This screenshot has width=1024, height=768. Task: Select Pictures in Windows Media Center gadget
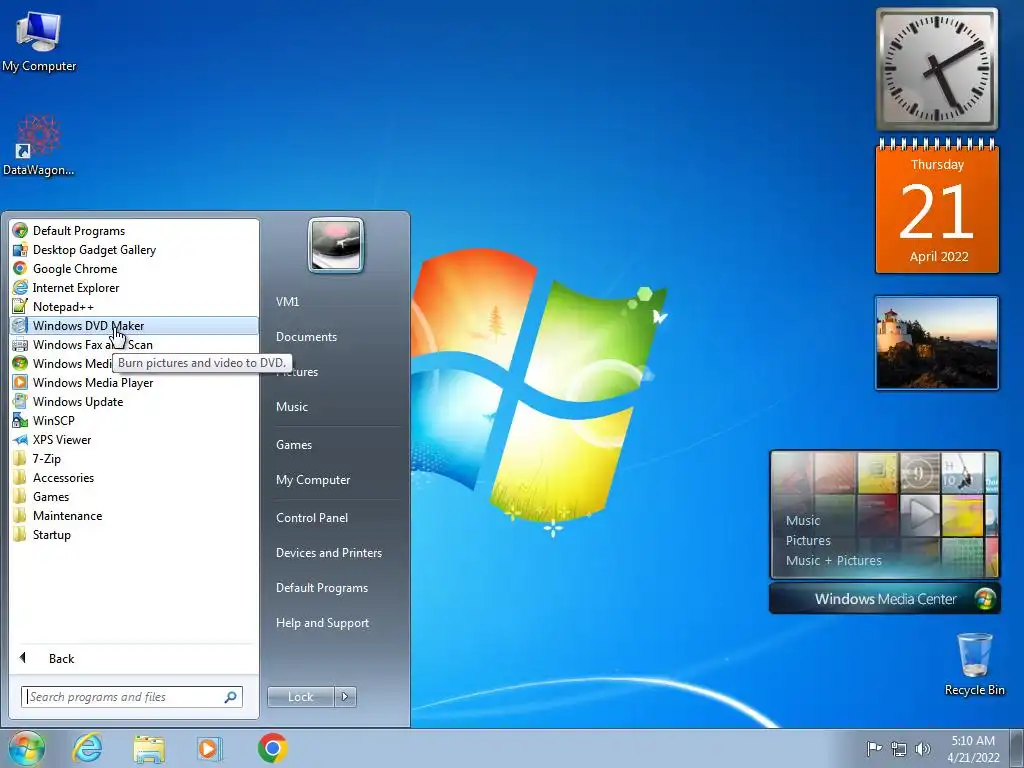click(x=808, y=540)
